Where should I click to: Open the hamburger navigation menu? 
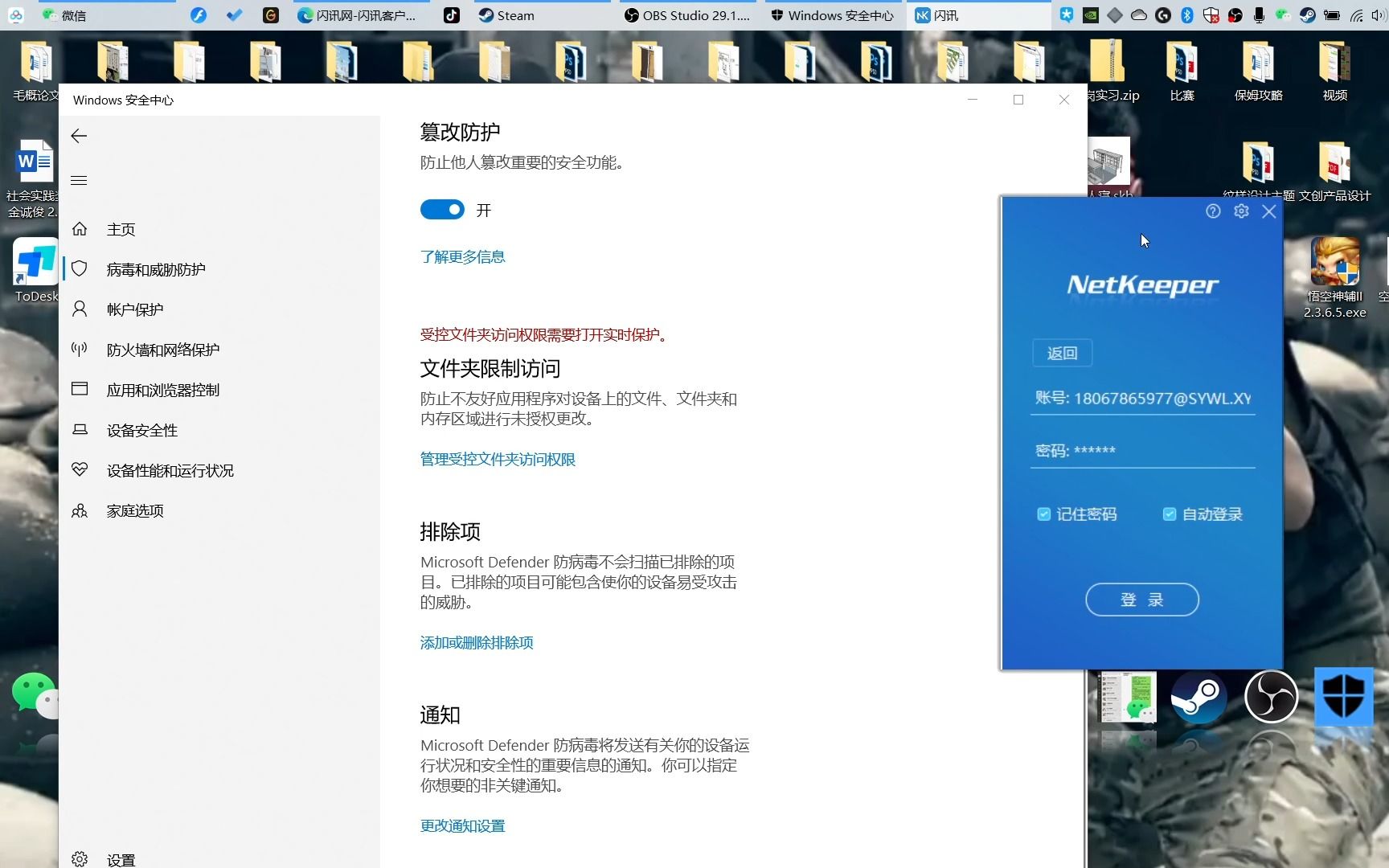tap(79, 180)
